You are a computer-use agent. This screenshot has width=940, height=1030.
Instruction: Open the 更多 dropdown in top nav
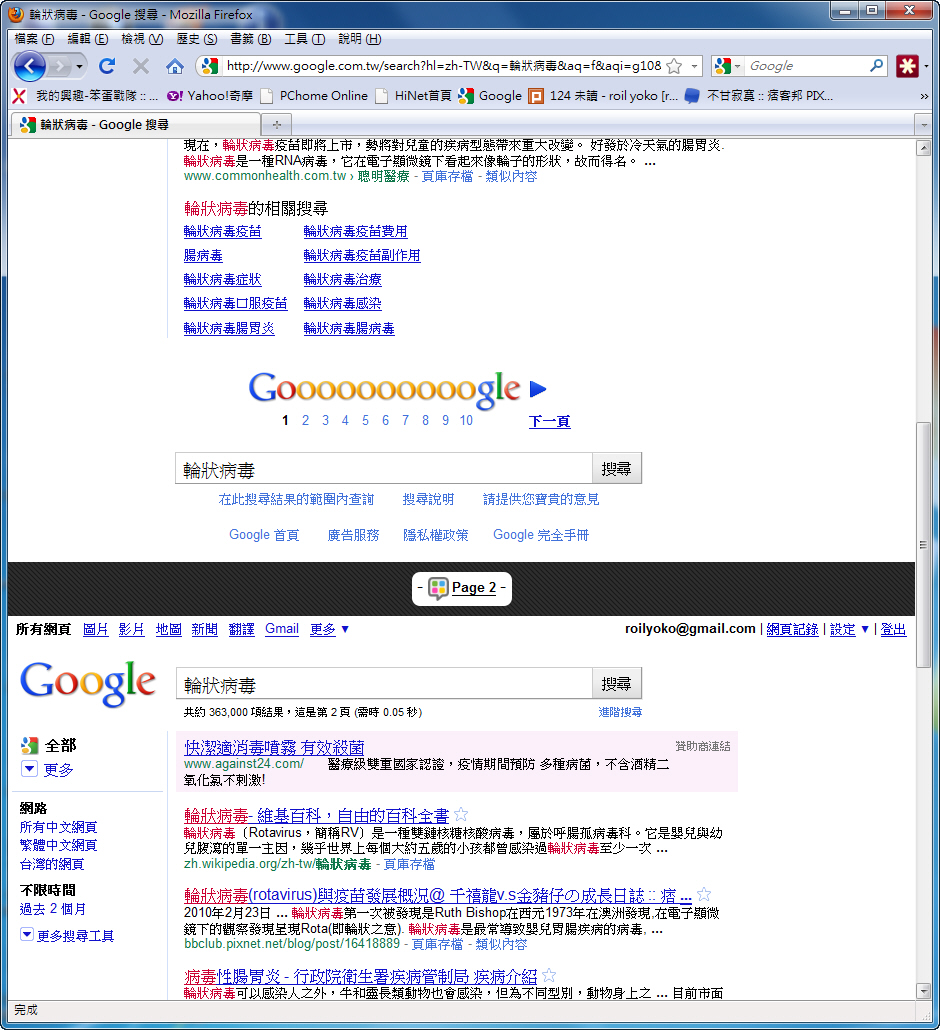(x=329, y=629)
